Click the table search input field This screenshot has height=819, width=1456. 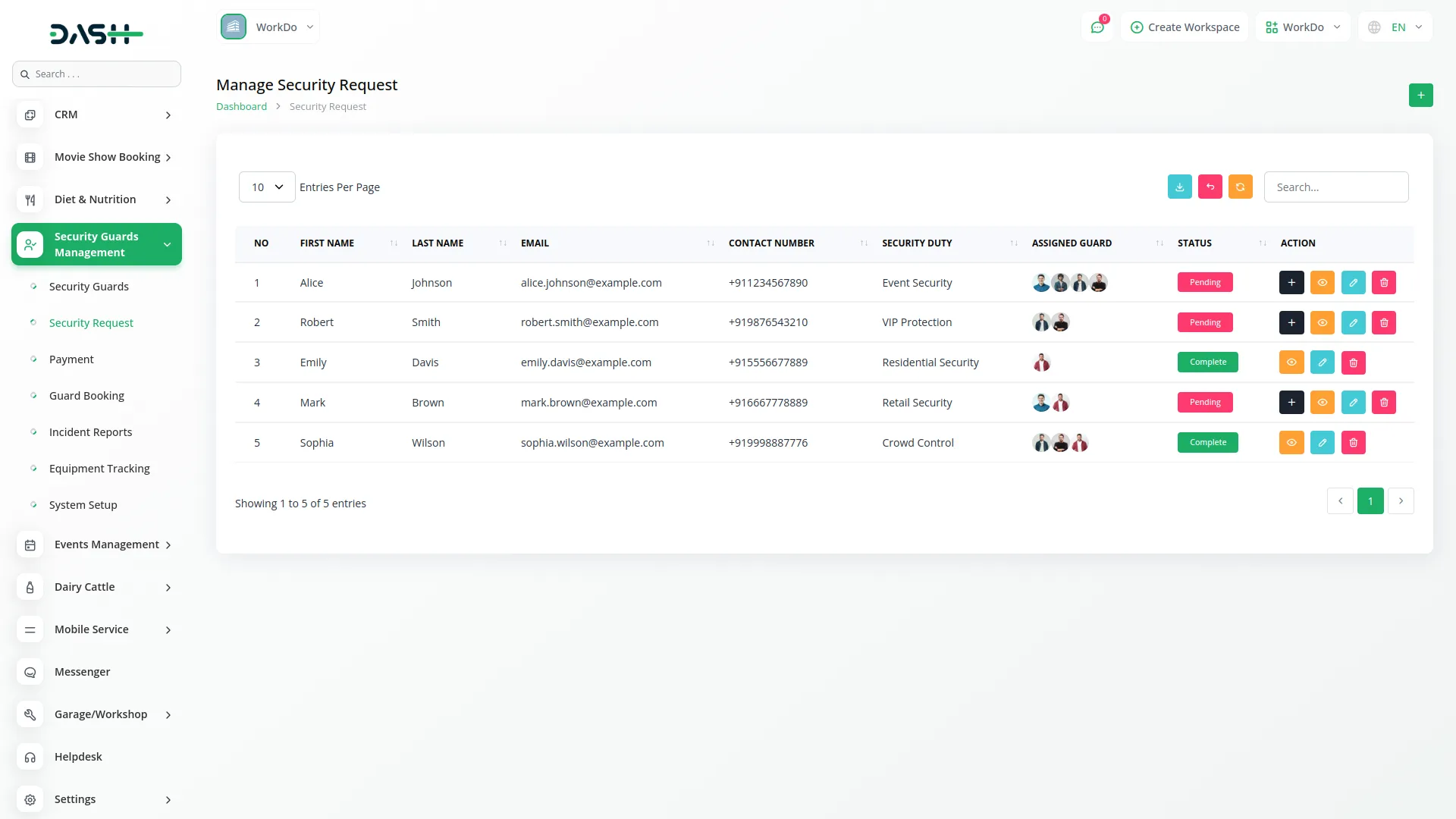pyautogui.click(x=1335, y=187)
